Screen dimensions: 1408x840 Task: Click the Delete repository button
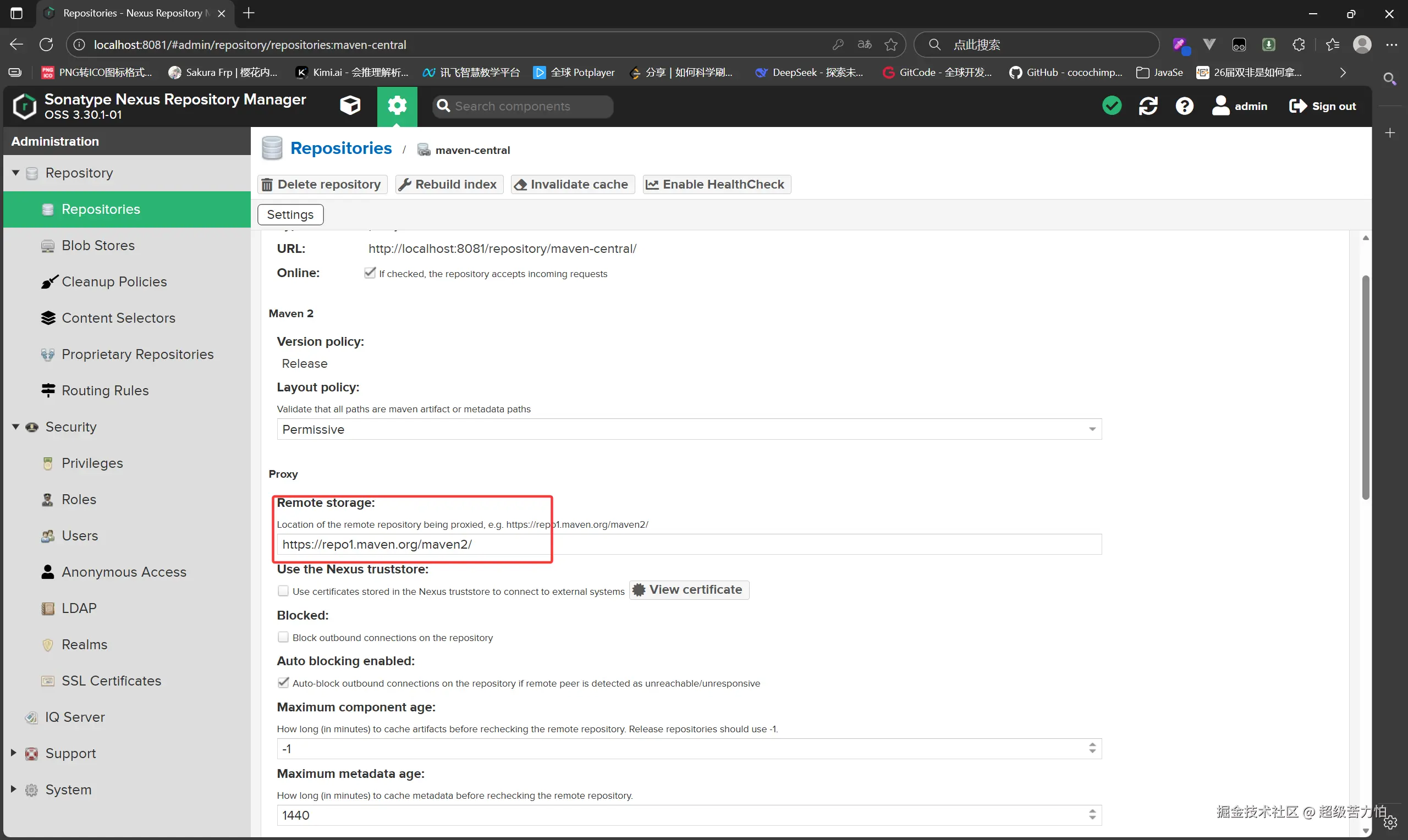pyautogui.click(x=322, y=185)
